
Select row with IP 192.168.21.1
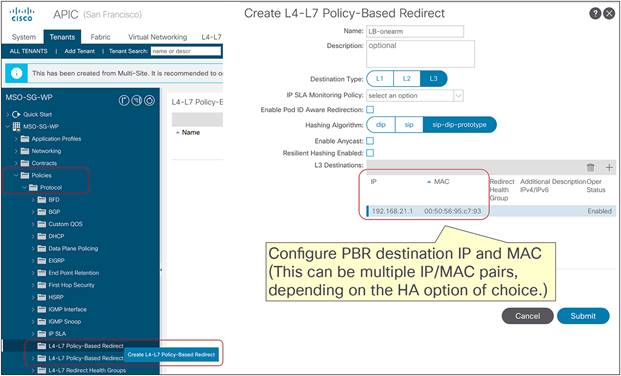click(x=491, y=211)
